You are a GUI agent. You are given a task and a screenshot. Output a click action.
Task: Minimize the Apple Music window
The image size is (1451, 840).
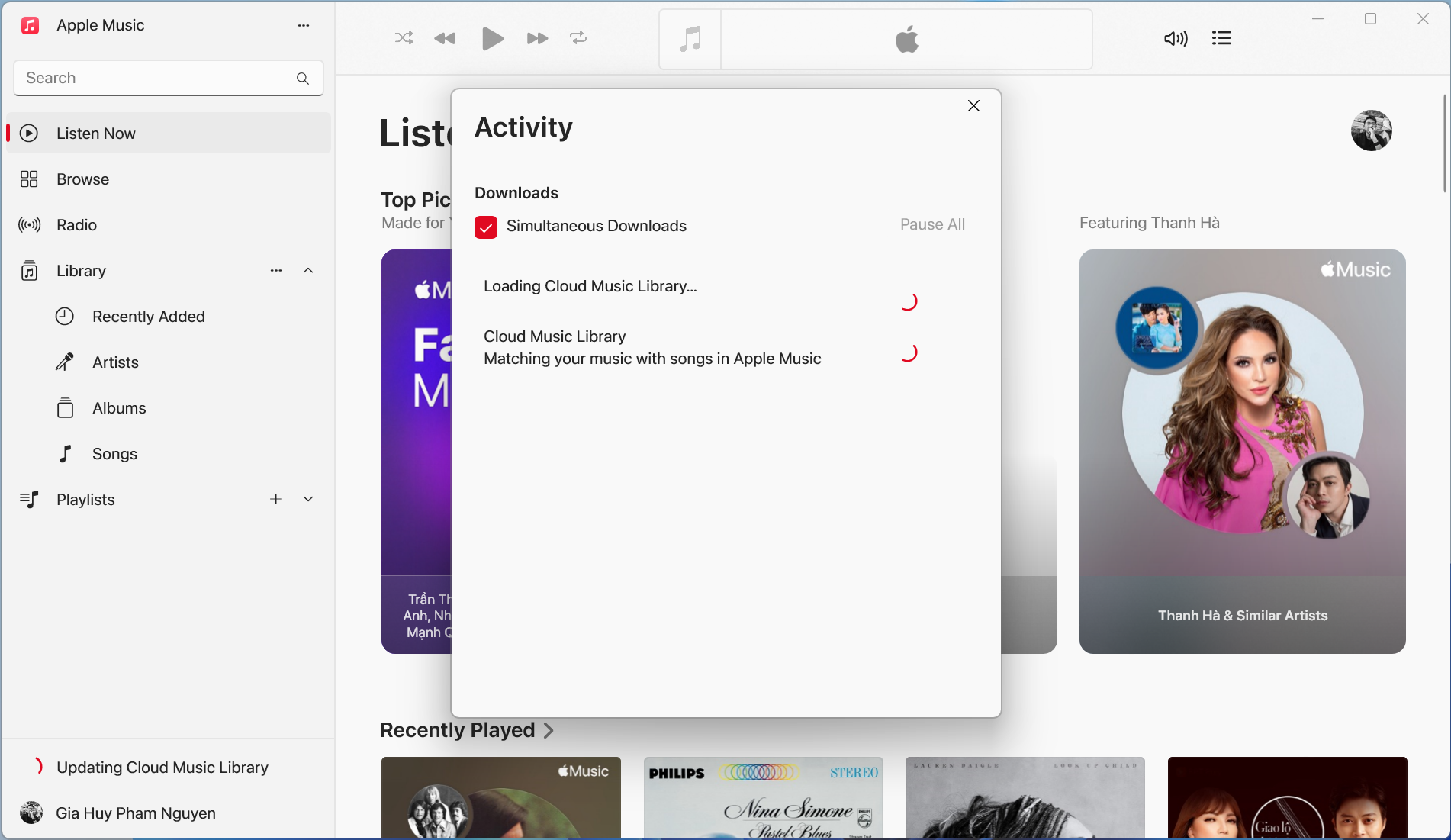pyautogui.click(x=1317, y=19)
